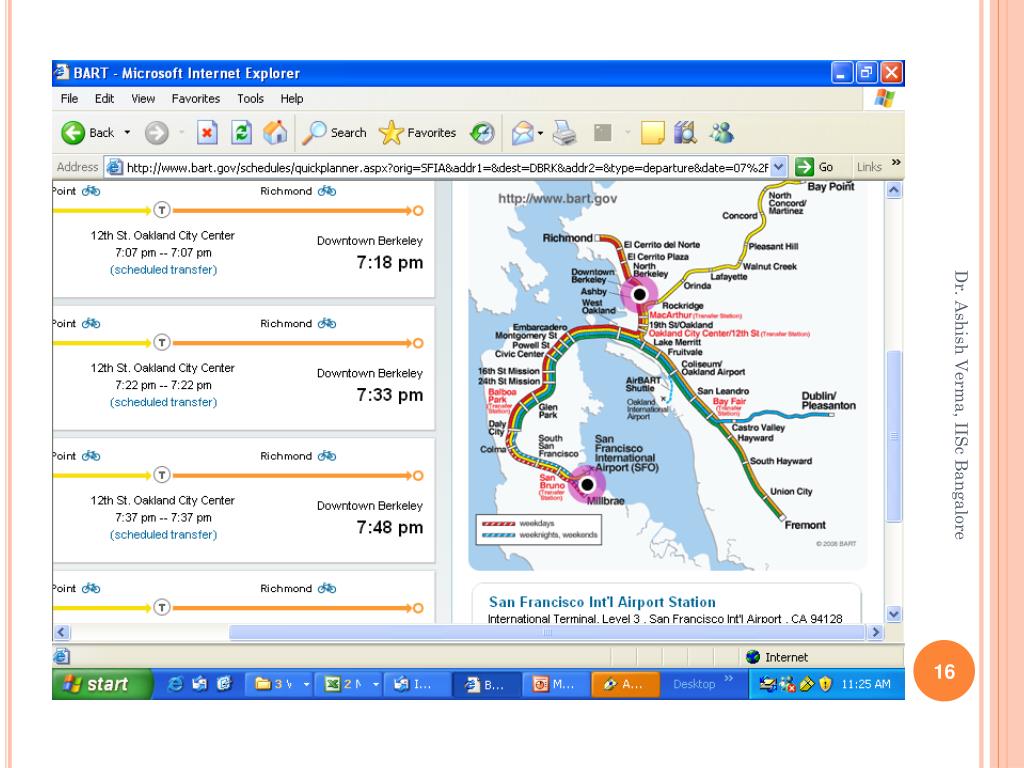The width and height of the screenshot is (1024, 768).
Task: Click the vertical scrollbar down arrow
Action: coord(894,614)
